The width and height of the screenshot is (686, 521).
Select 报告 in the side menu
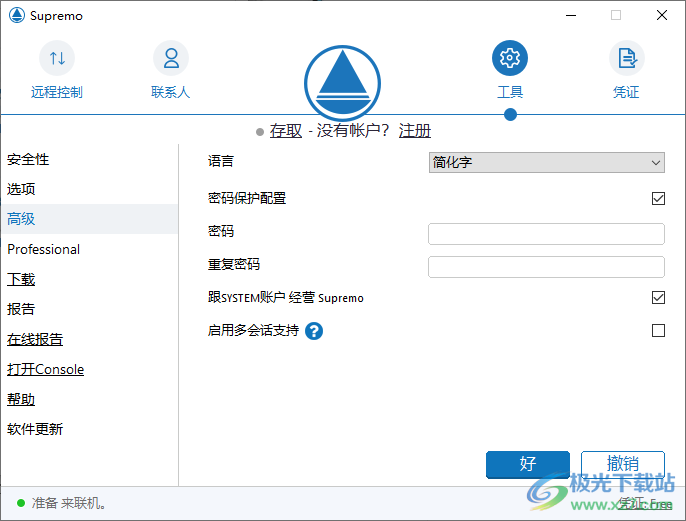[x=21, y=309]
